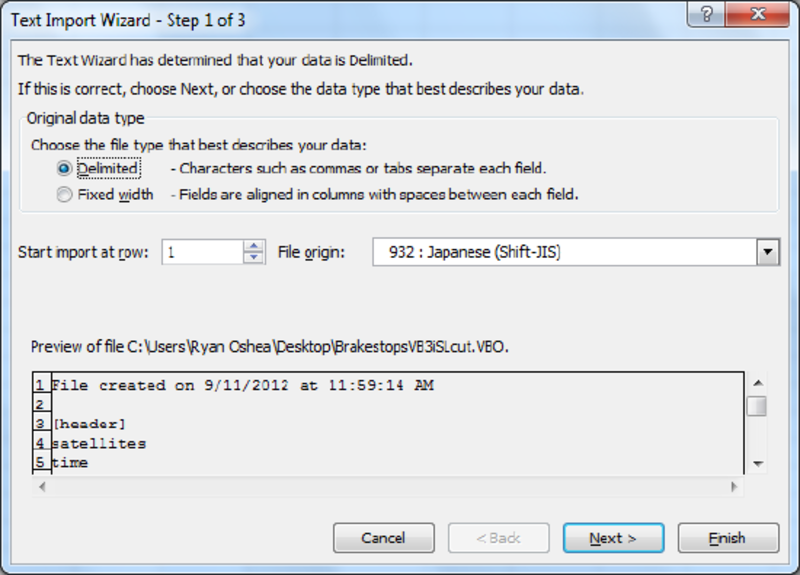The height and width of the screenshot is (575, 800).
Task: Decrease start row with spinner down arrow
Action: coord(254,259)
